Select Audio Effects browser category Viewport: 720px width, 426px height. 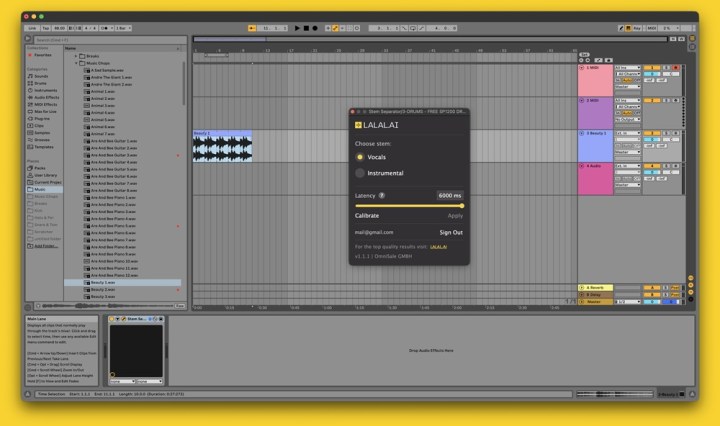click(48, 97)
